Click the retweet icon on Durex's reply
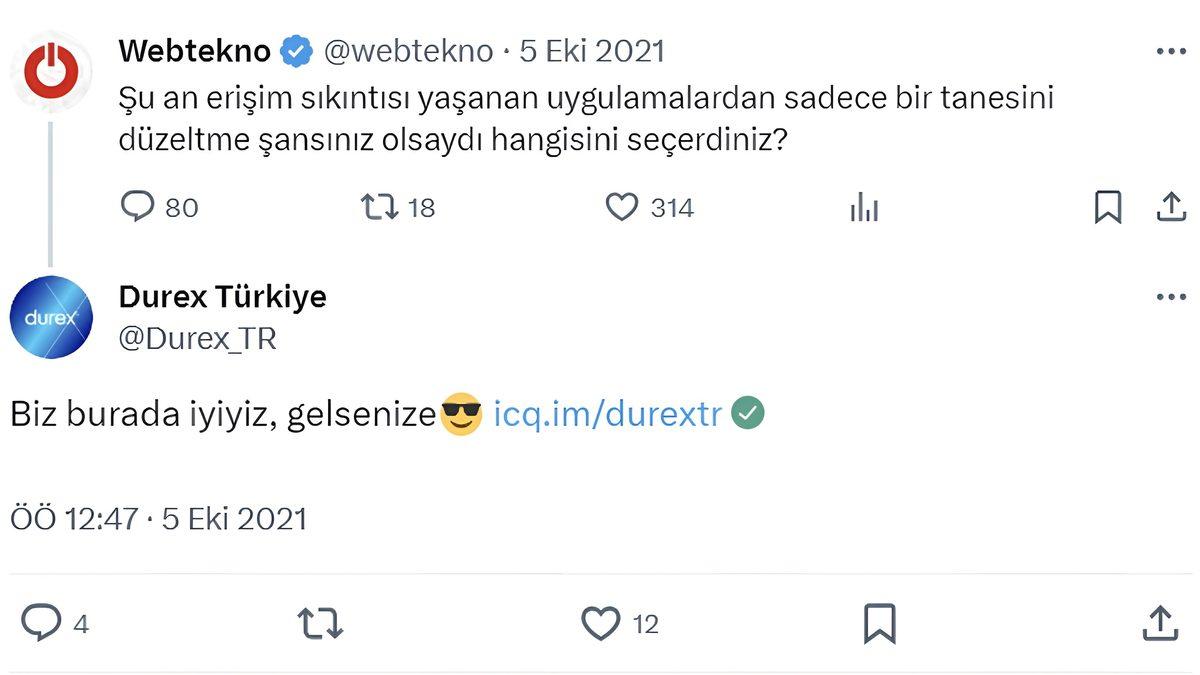The width and height of the screenshot is (1200, 675). pyautogui.click(x=318, y=622)
